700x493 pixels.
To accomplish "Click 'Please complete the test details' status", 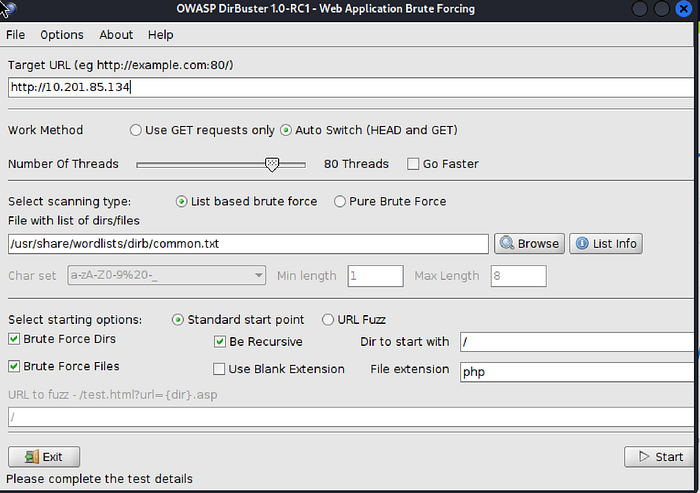I will (x=99, y=479).
